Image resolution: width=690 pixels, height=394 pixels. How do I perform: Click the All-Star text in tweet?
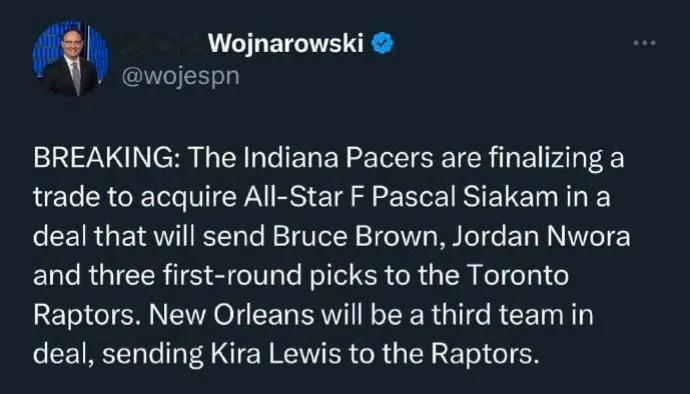pos(294,197)
